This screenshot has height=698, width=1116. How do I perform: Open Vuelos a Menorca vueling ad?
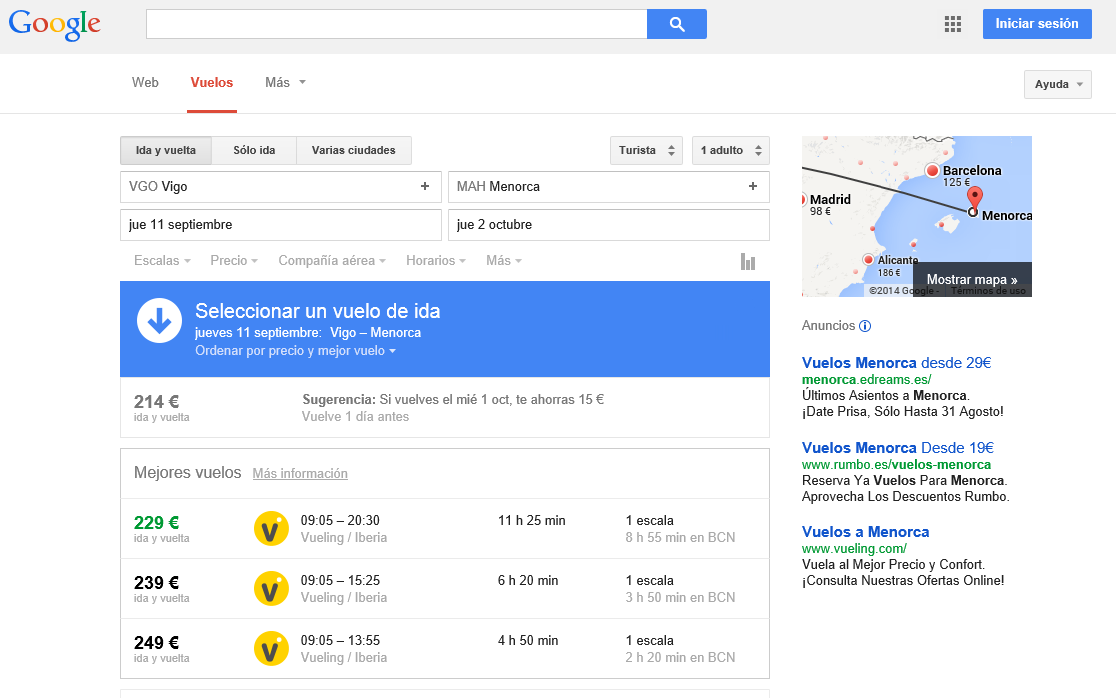click(x=865, y=532)
